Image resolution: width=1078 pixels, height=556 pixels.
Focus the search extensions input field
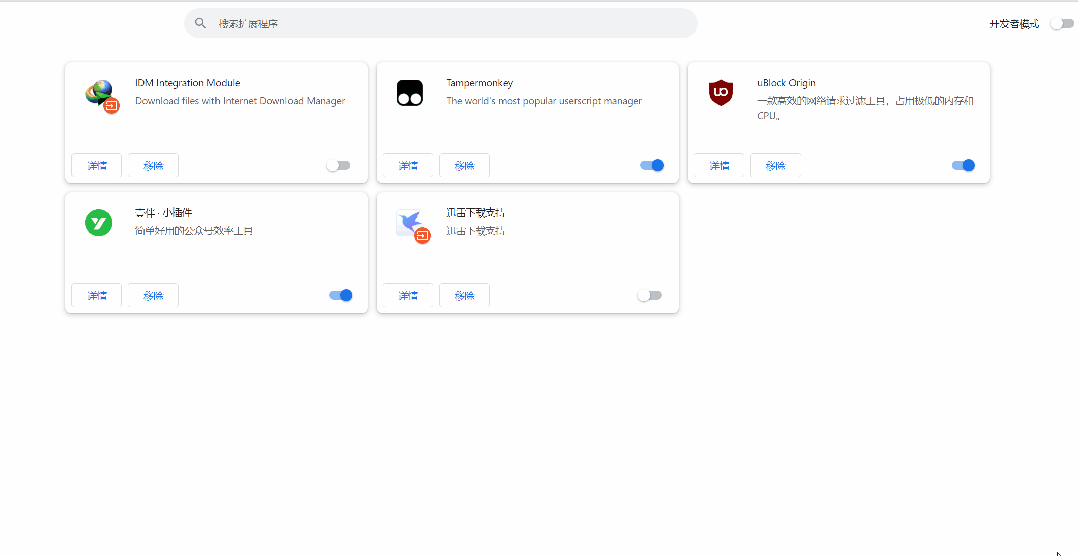pyautogui.click(x=450, y=23)
